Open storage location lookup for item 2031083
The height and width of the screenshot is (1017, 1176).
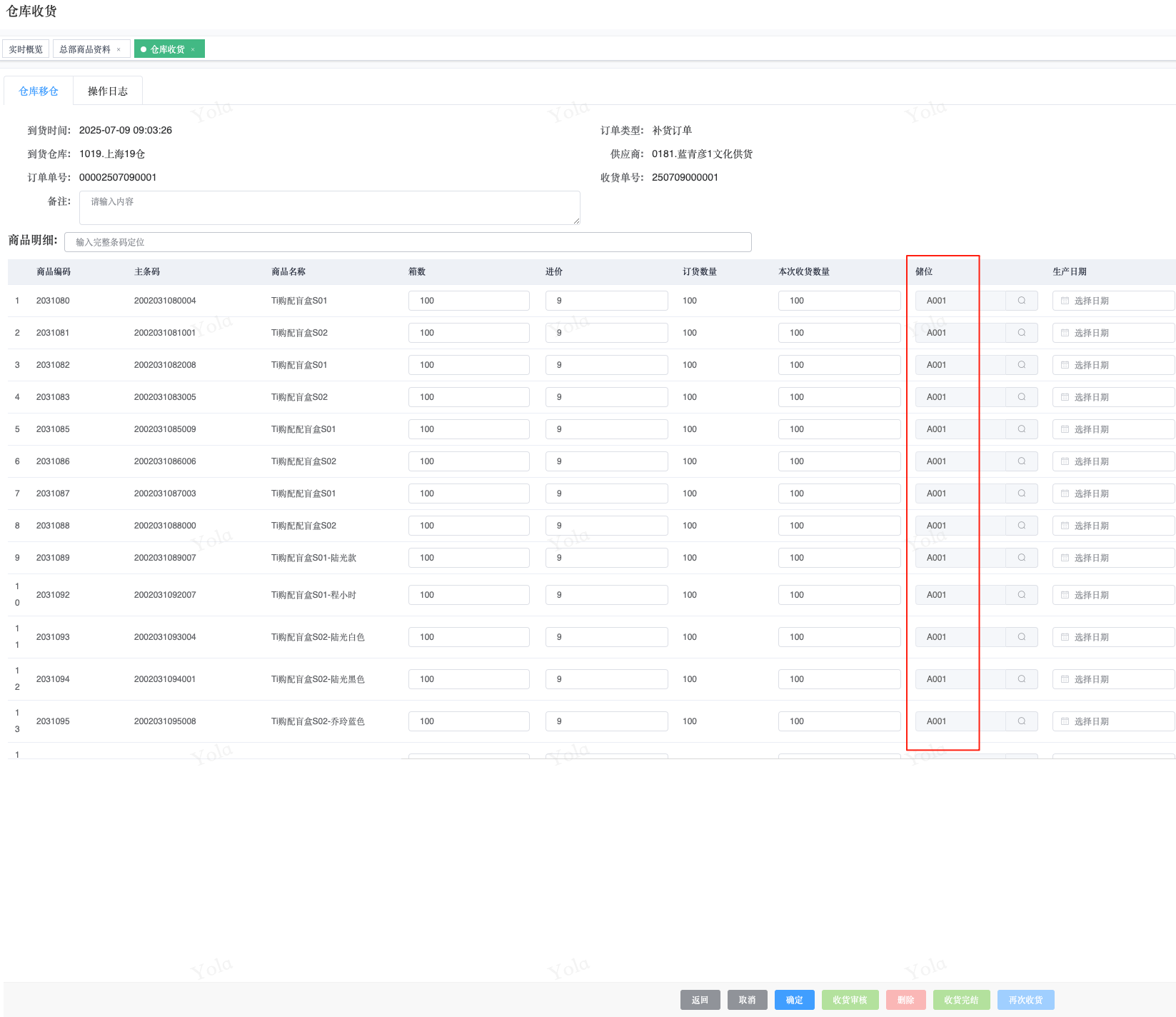(1021, 397)
